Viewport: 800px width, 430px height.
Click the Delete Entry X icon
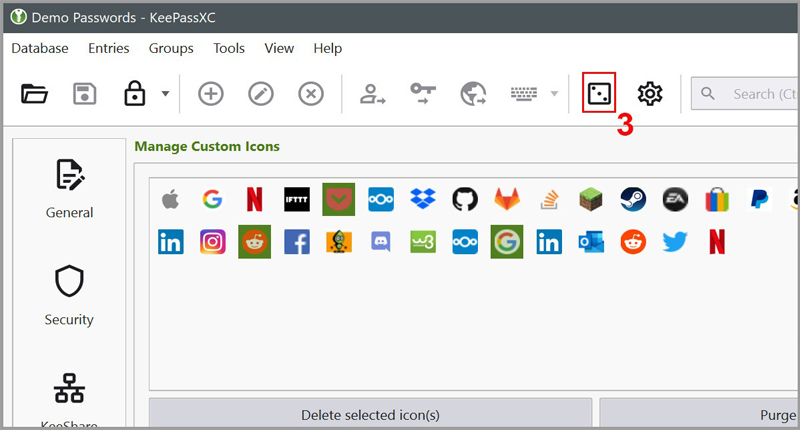(x=311, y=94)
